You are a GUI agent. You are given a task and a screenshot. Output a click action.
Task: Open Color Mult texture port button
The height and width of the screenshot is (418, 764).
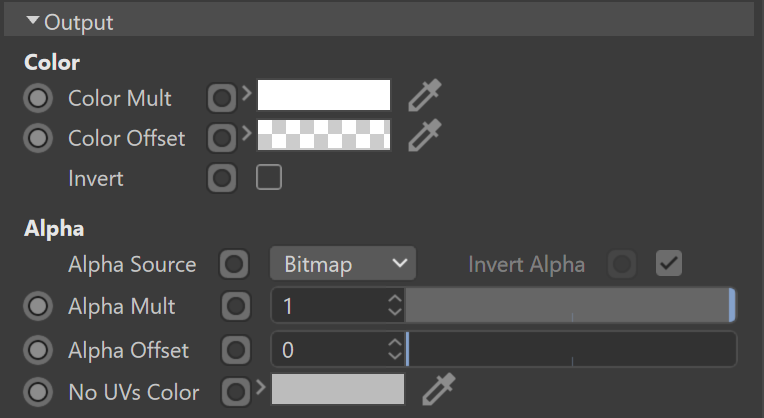point(222,98)
